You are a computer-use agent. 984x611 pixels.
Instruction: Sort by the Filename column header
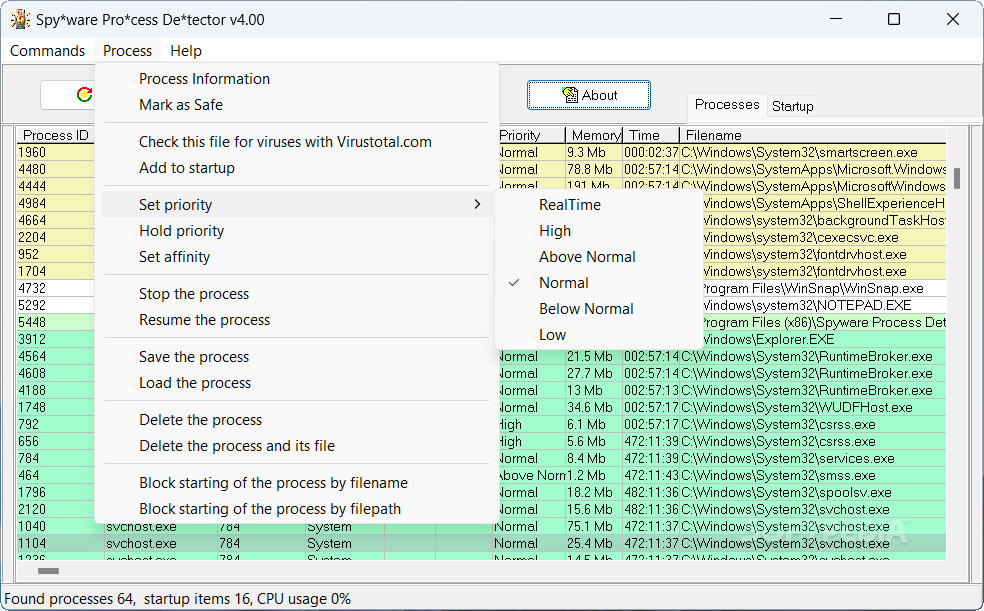[x=813, y=135]
